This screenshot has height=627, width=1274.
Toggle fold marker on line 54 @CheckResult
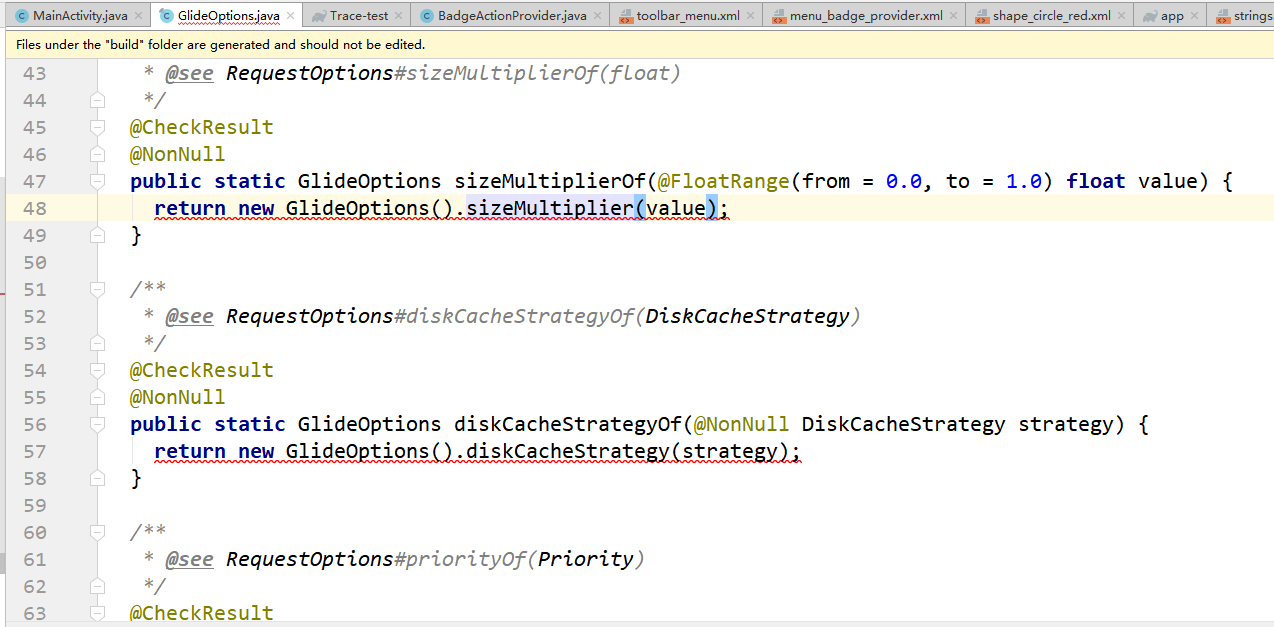pyautogui.click(x=97, y=370)
